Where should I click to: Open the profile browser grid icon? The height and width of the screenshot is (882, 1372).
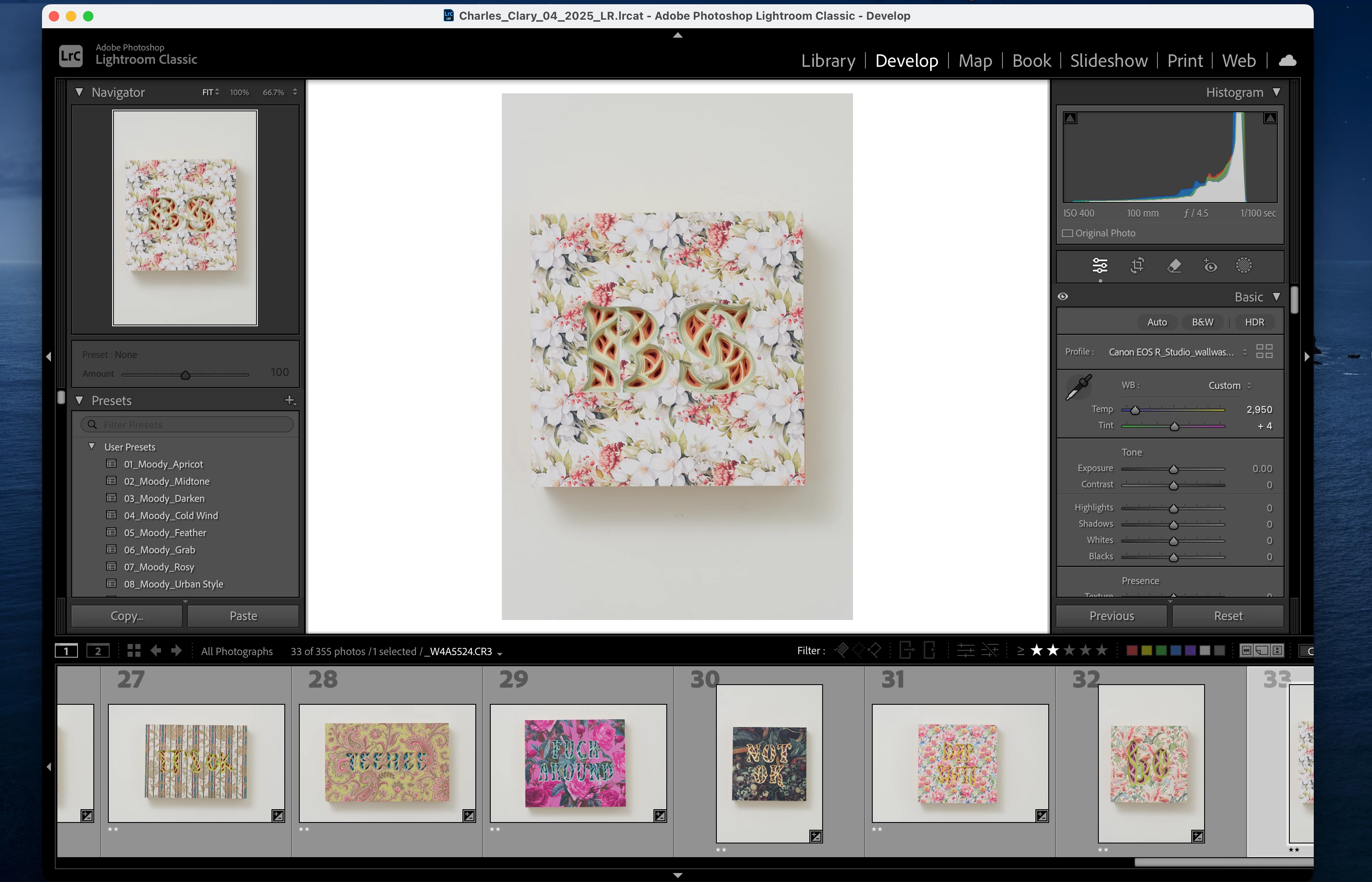[x=1264, y=352]
